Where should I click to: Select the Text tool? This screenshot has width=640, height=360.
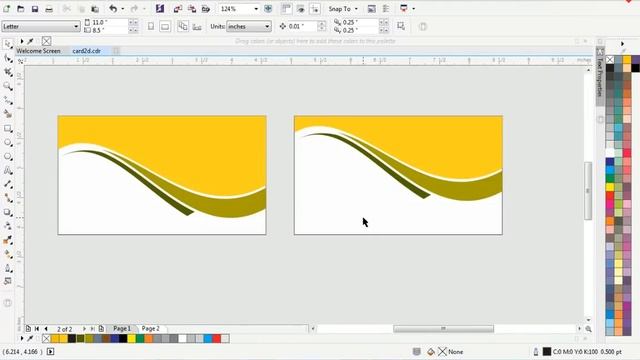(x=7, y=170)
